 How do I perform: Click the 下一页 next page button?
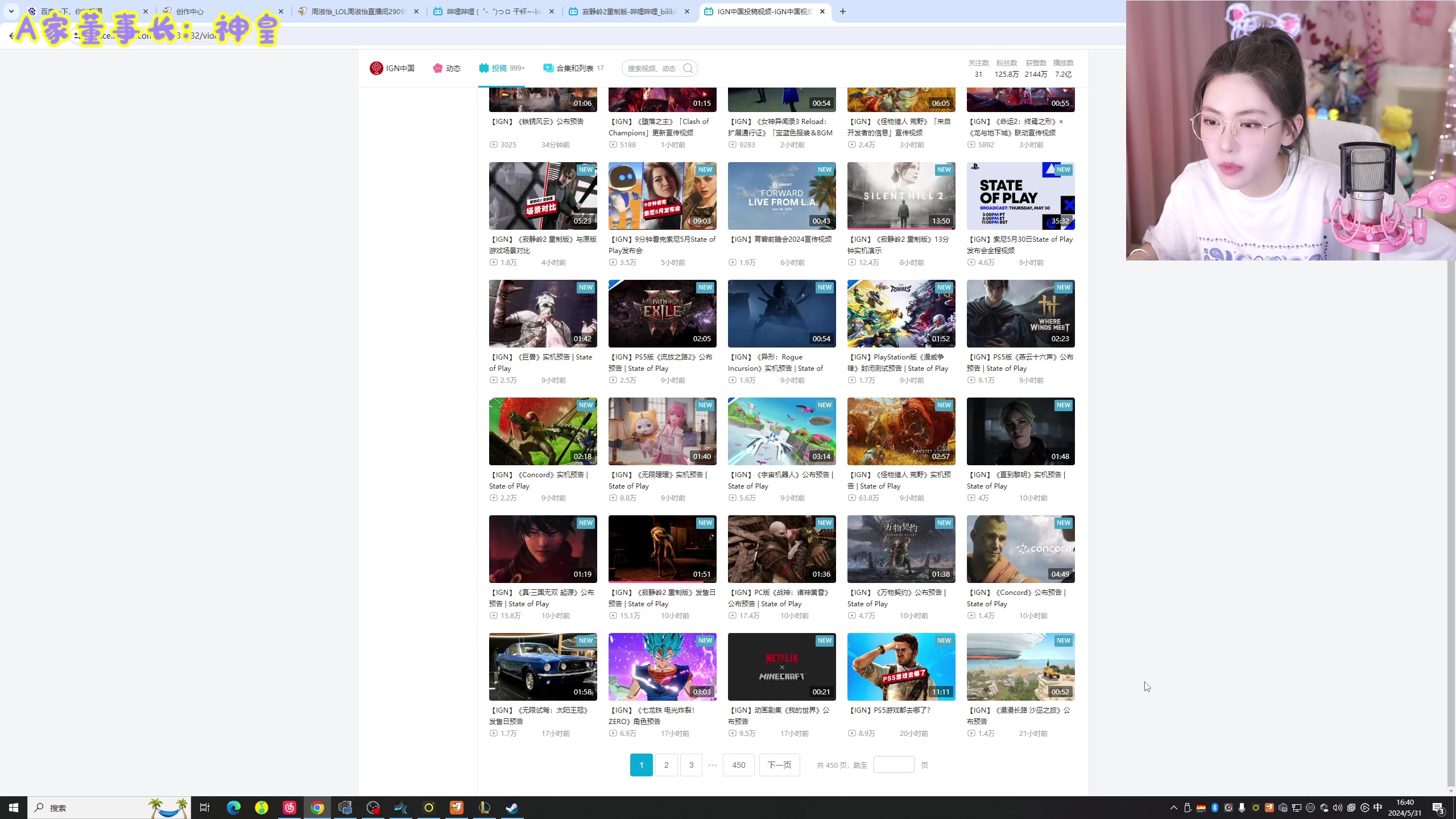pos(779,765)
